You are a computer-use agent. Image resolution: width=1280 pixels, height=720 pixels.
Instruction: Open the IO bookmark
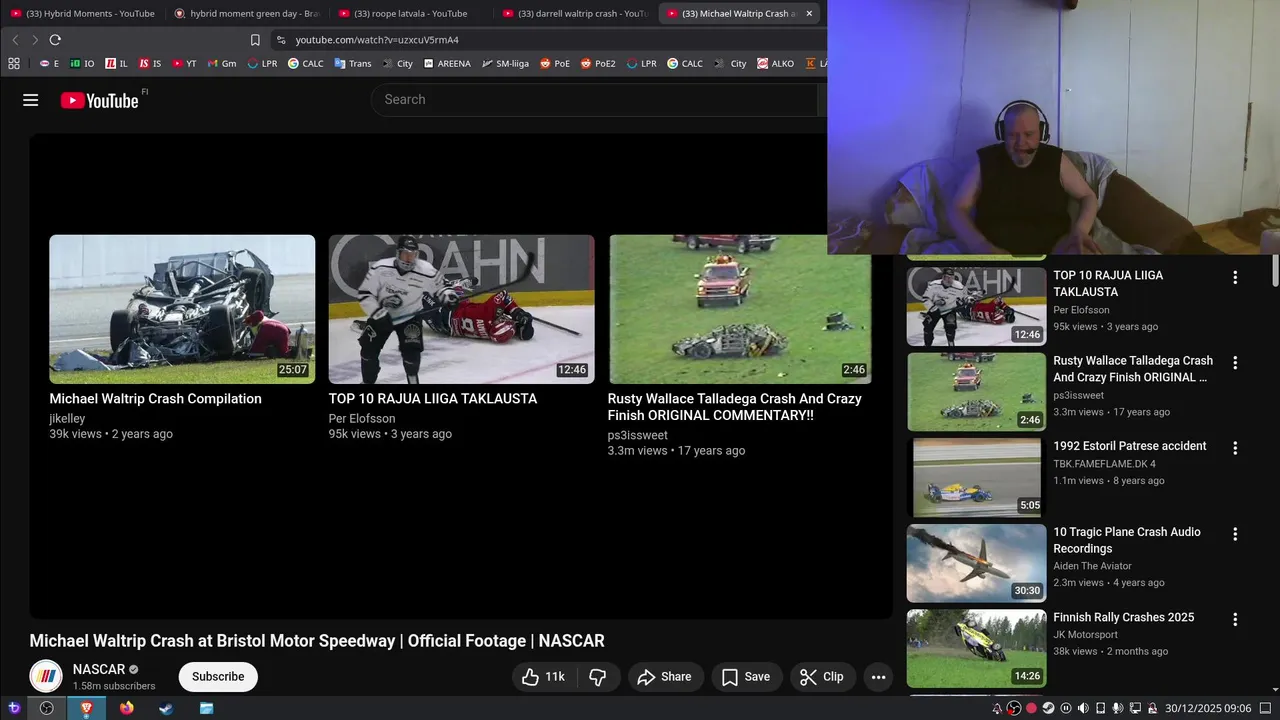[x=82, y=63]
